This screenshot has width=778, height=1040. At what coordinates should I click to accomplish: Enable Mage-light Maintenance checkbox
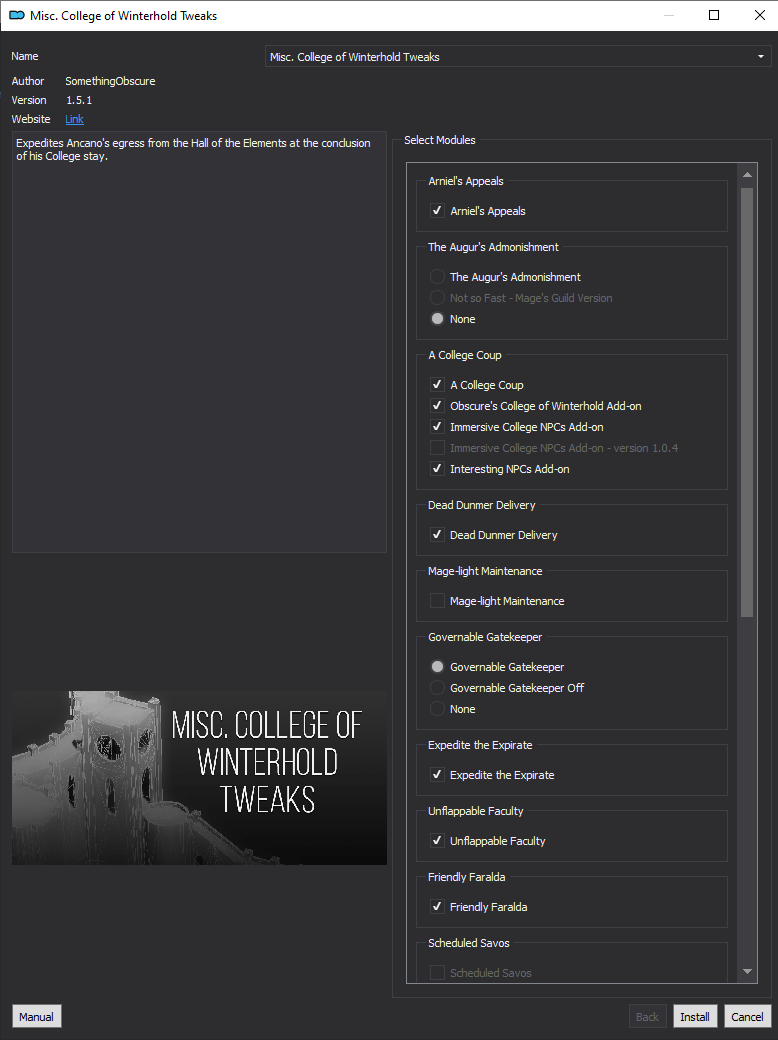(437, 600)
